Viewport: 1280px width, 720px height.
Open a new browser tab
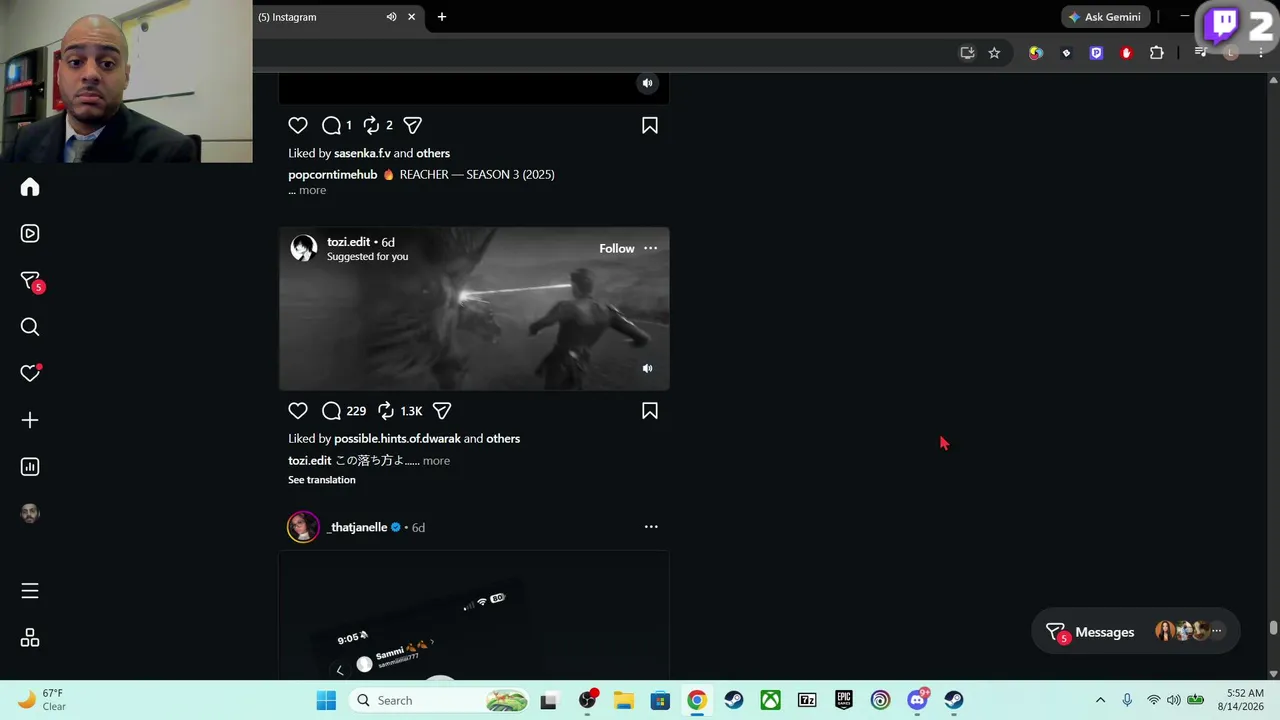442,17
